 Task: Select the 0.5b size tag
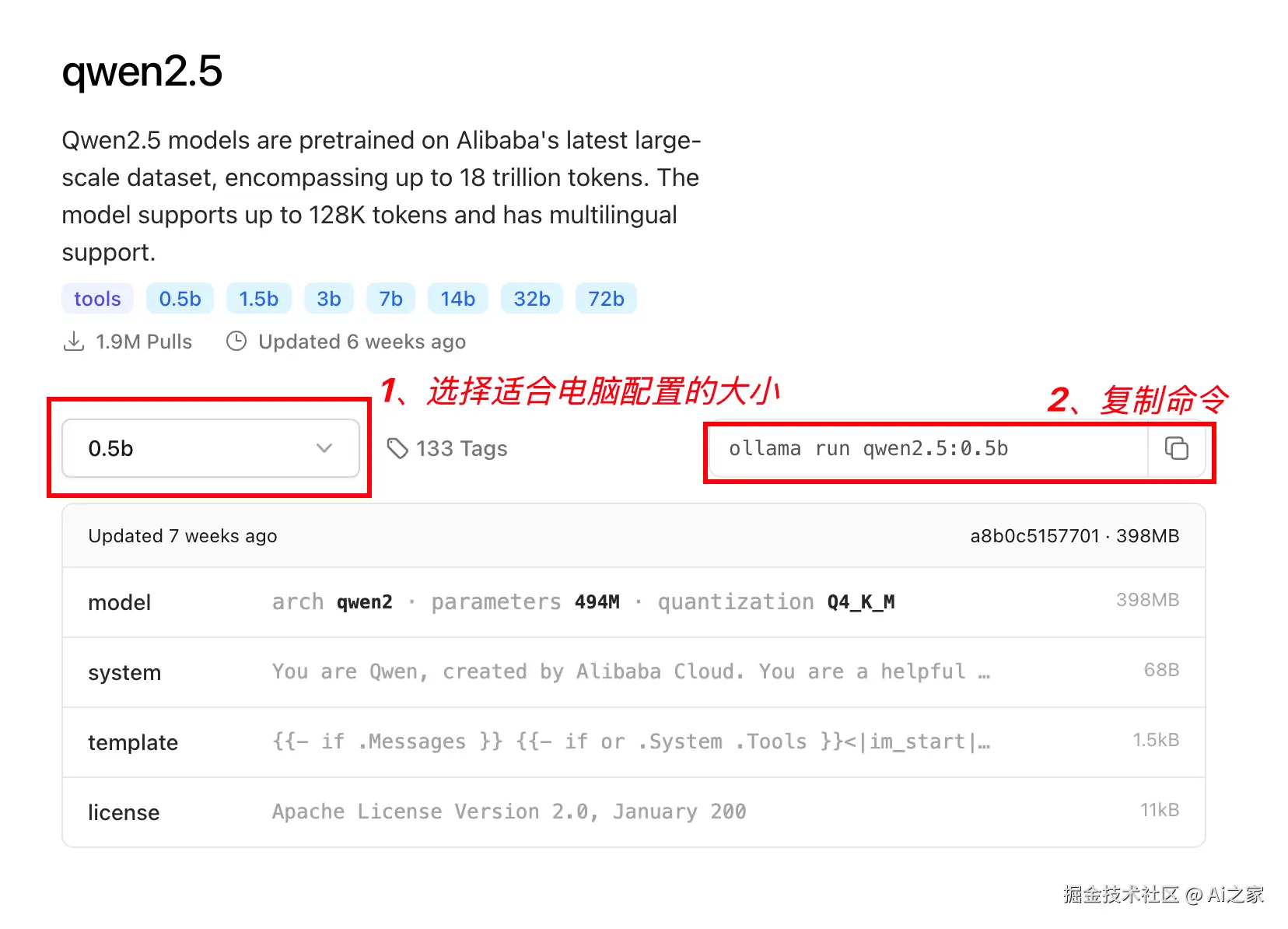pyautogui.click(x=180, y=299)
